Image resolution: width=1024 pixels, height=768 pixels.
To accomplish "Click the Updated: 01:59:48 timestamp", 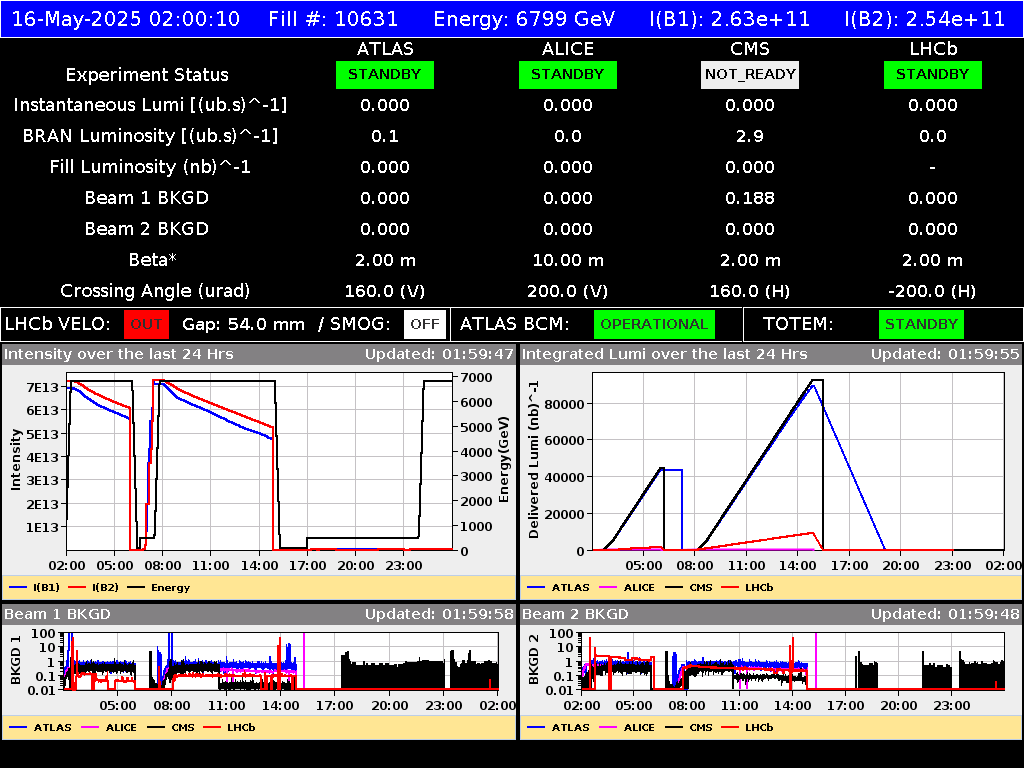I will (x=945, y=614).
